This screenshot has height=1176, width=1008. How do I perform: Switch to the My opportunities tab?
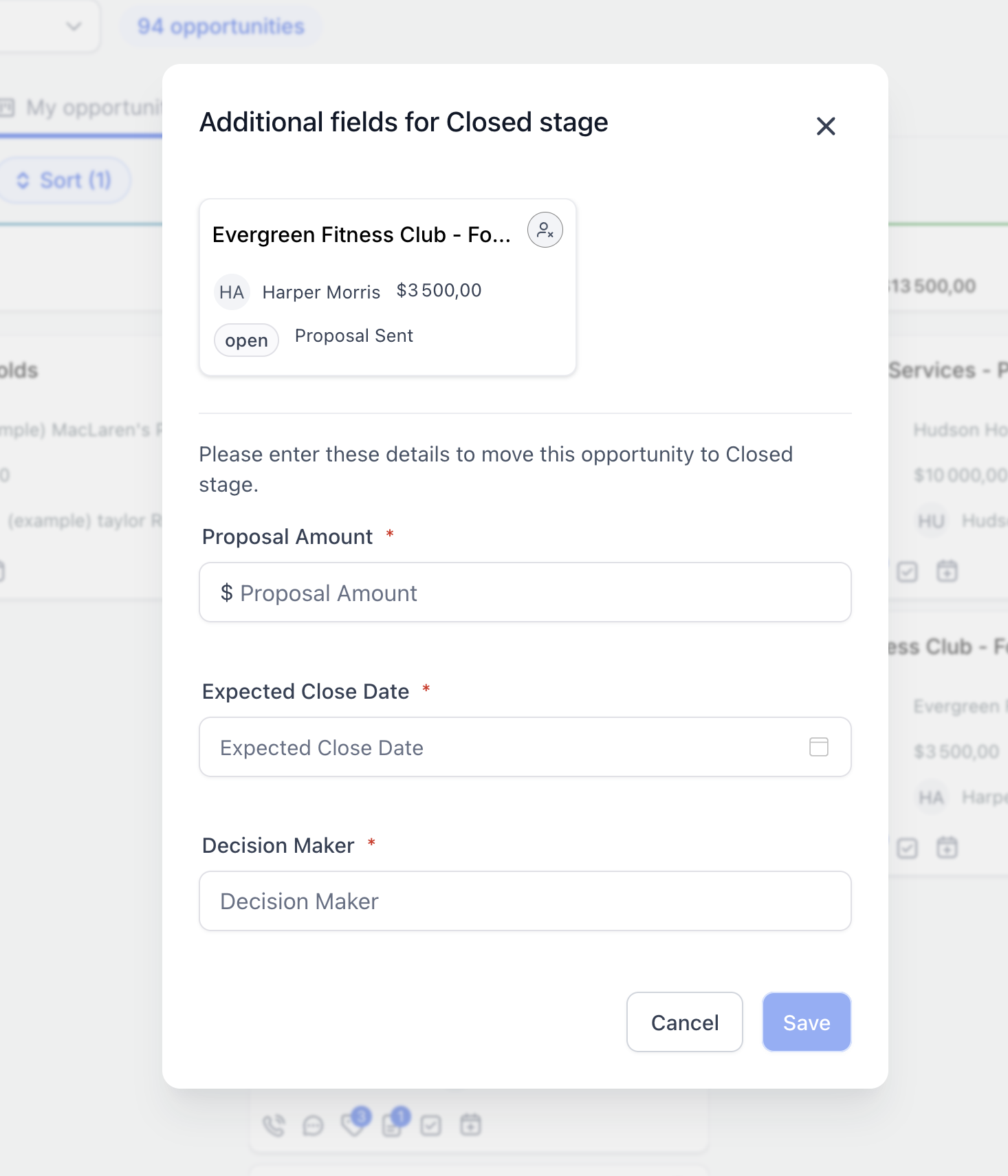tap(83, 108)
